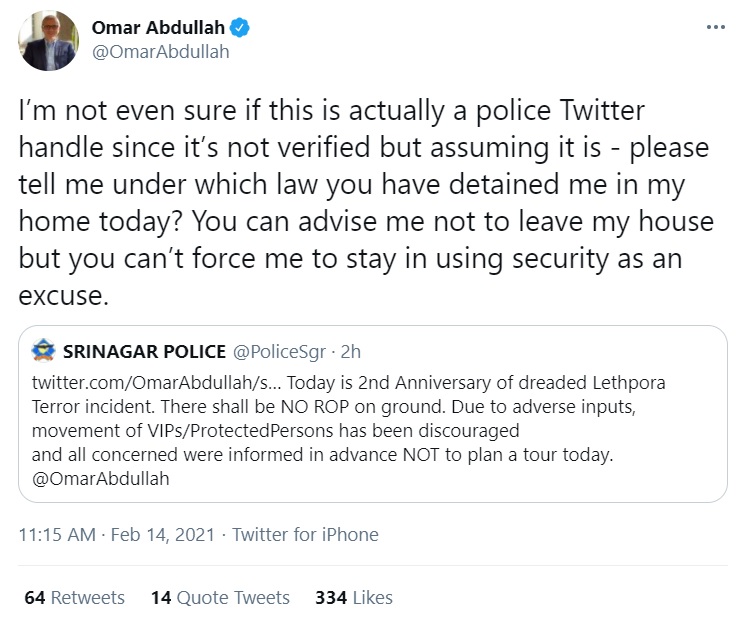Image resolution: width=743 pixels, height=622 pixels.
Task: Show the 334 Likes list
Action: coord(353,597)
